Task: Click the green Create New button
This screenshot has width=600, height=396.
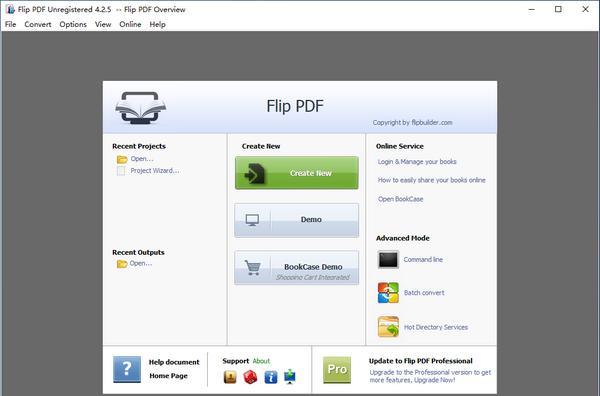Action: (297, 173)
